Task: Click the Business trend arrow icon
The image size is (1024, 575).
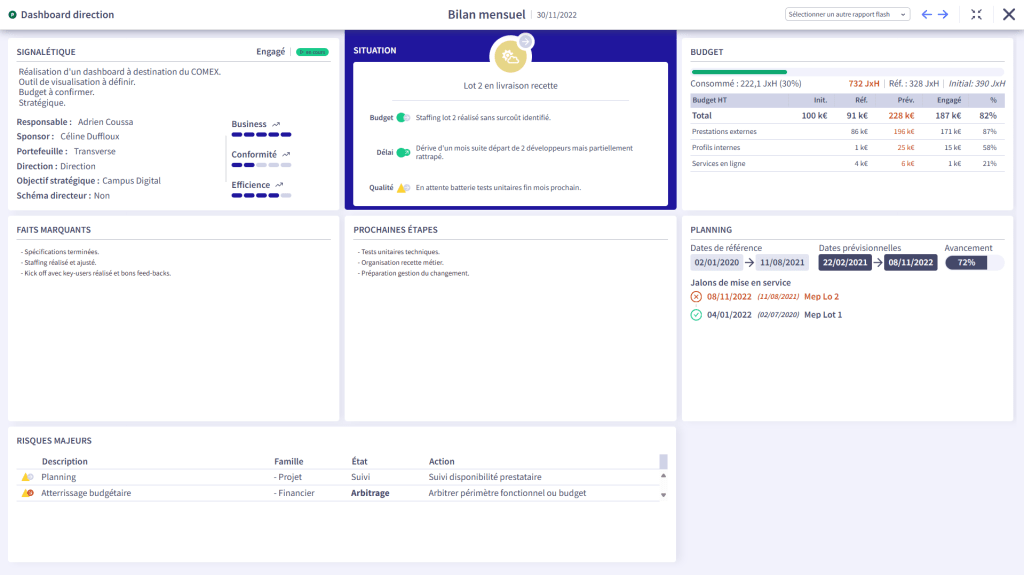Action: 275,124
